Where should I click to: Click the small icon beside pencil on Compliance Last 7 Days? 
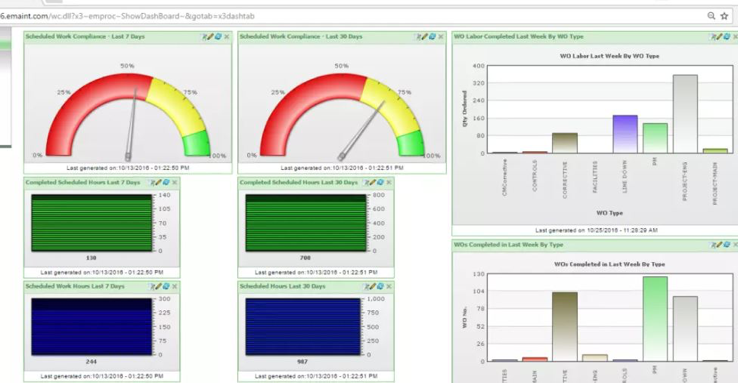click(204, 37)
